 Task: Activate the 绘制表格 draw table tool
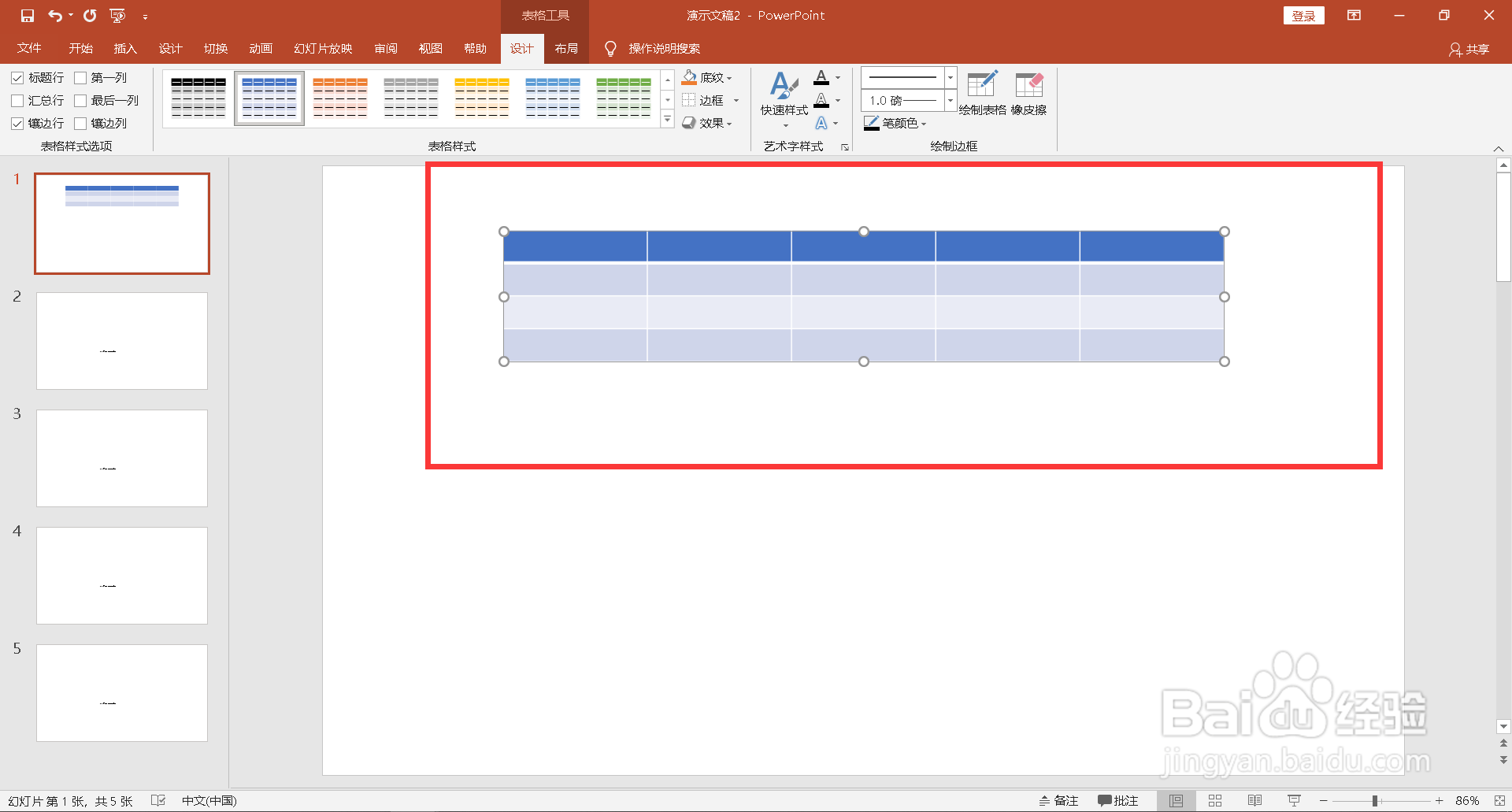(x=982, y=93)
